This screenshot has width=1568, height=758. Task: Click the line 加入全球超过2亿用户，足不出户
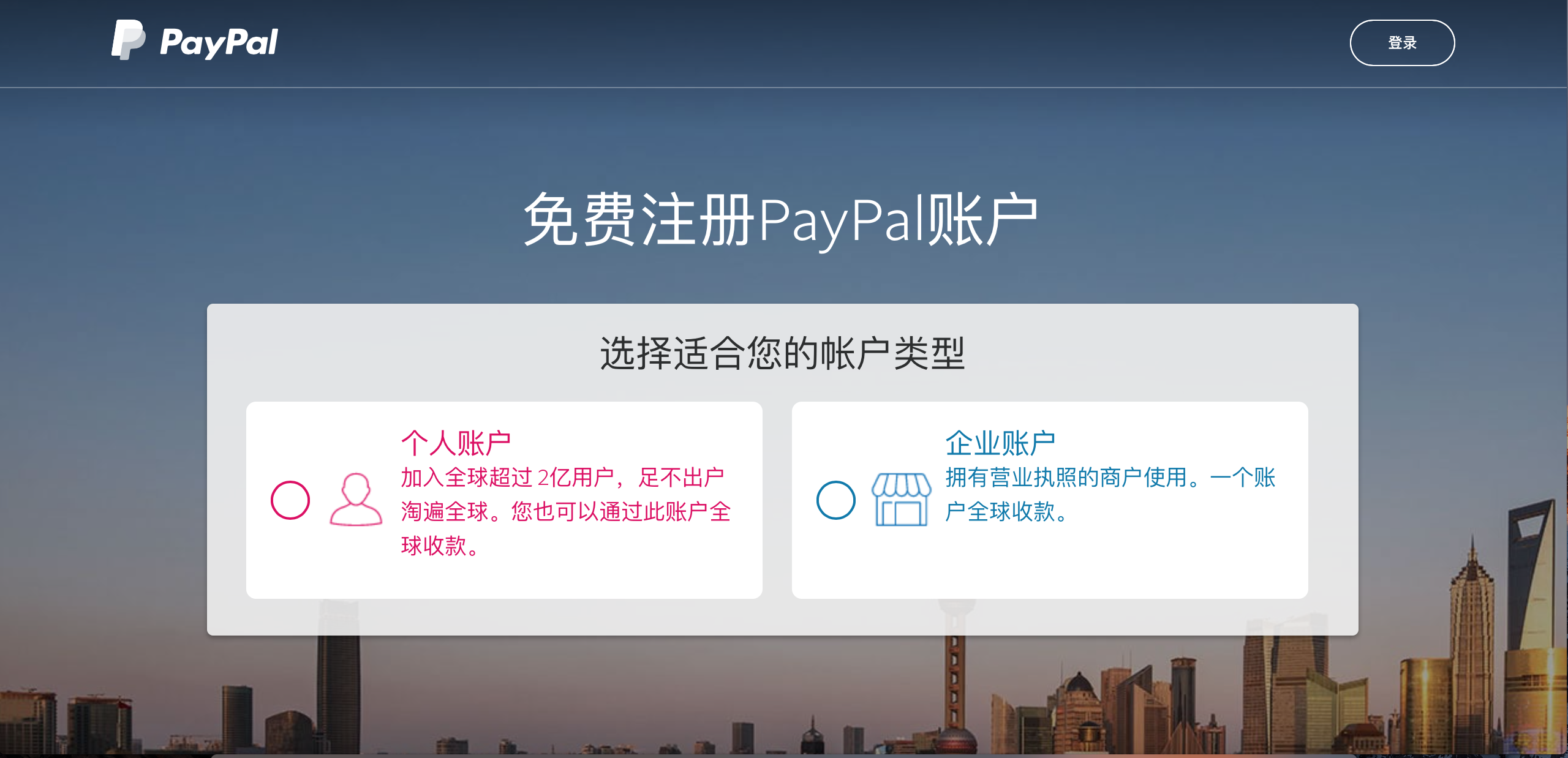(x=563, y=478)
